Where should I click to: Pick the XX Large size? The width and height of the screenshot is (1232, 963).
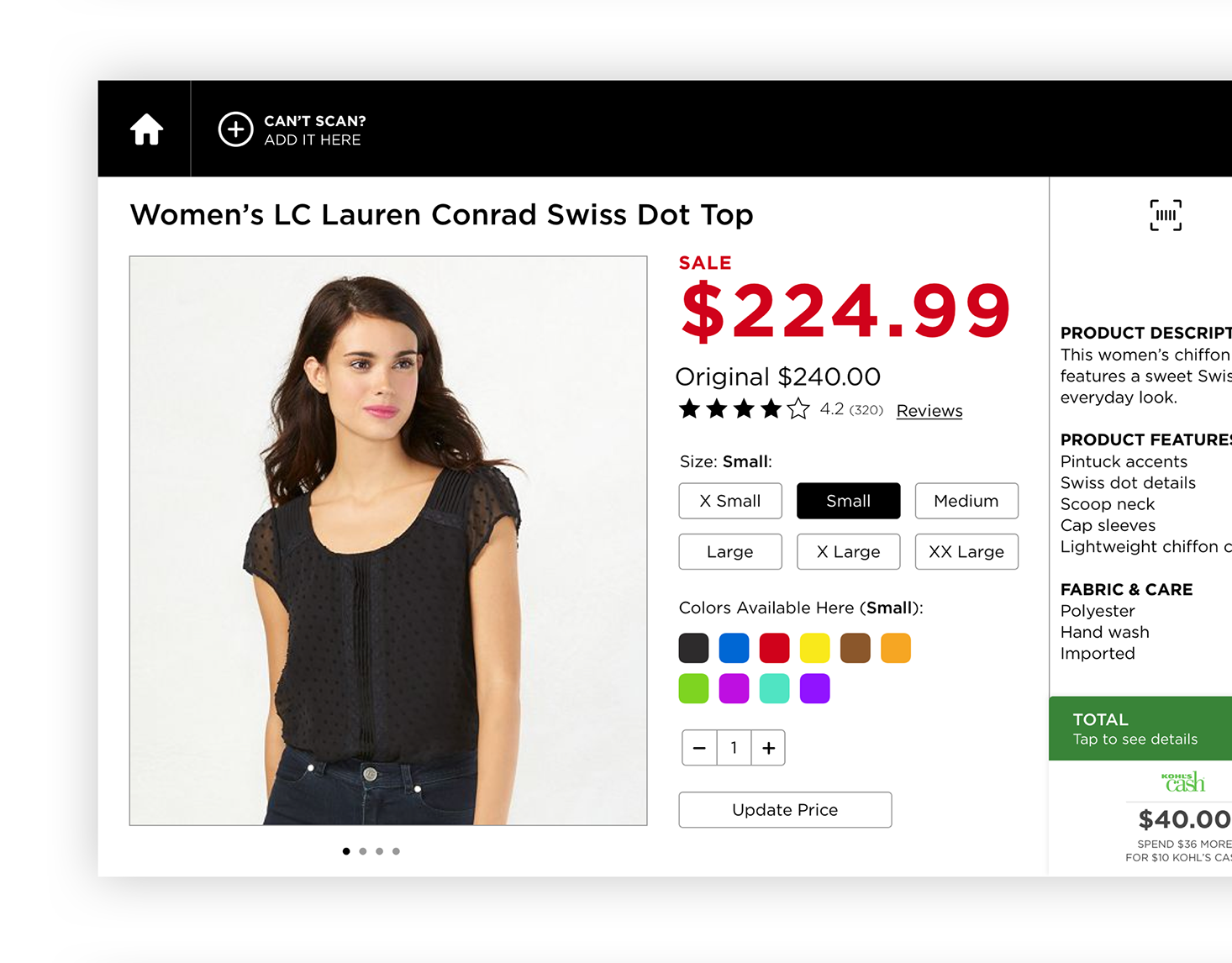click(x=966, y=552)
